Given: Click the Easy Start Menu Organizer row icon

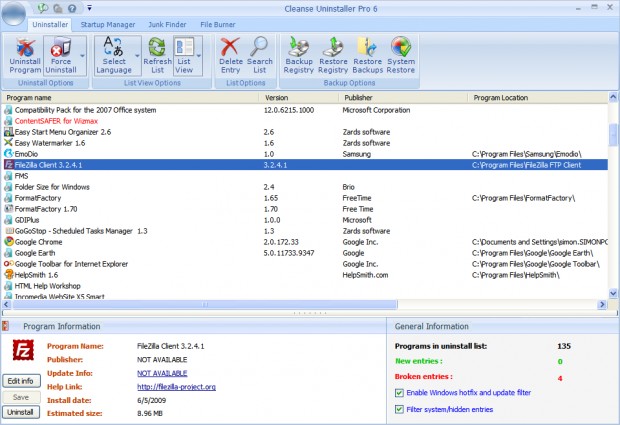Looking at the screenshot, I should pyautogui.click(x=9, y=132).
